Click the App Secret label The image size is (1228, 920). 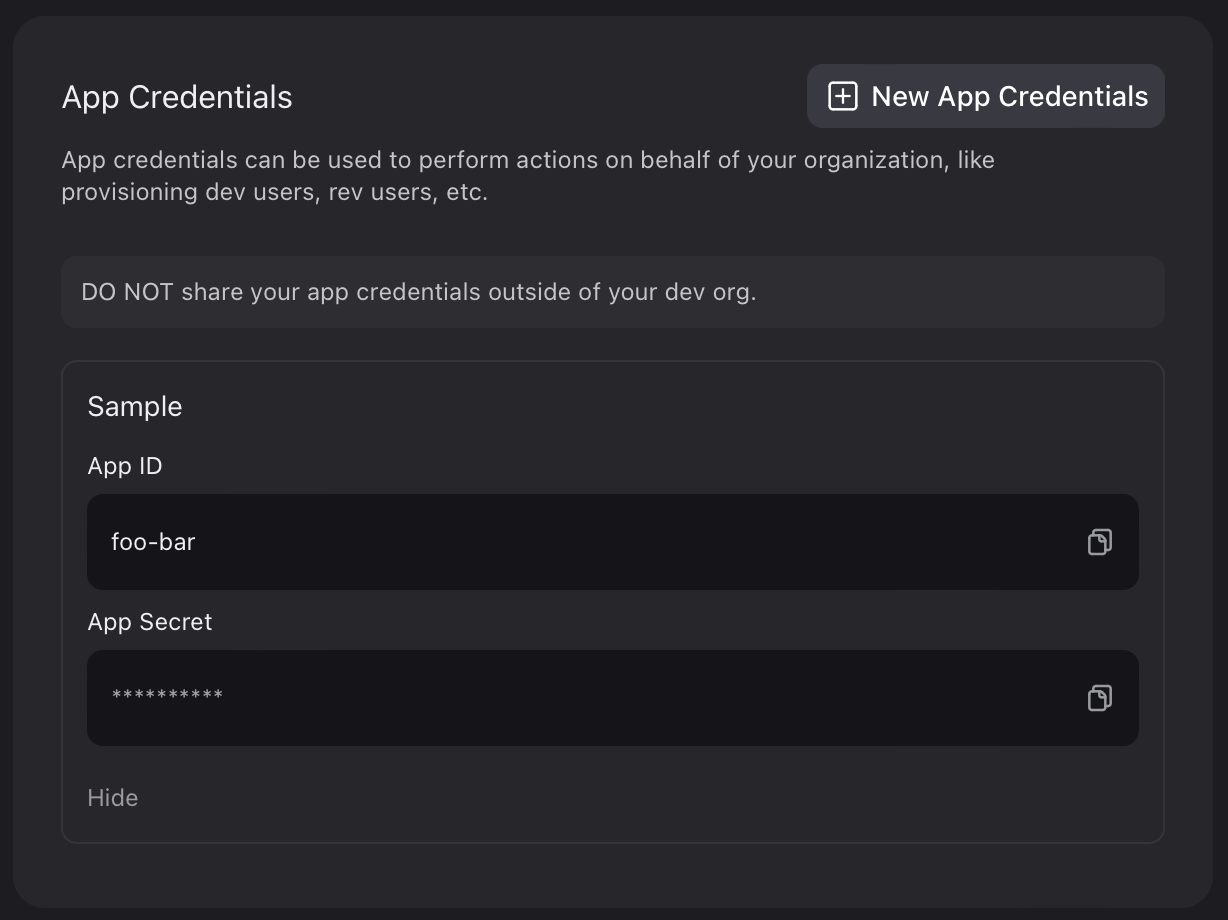click(150, 622)
